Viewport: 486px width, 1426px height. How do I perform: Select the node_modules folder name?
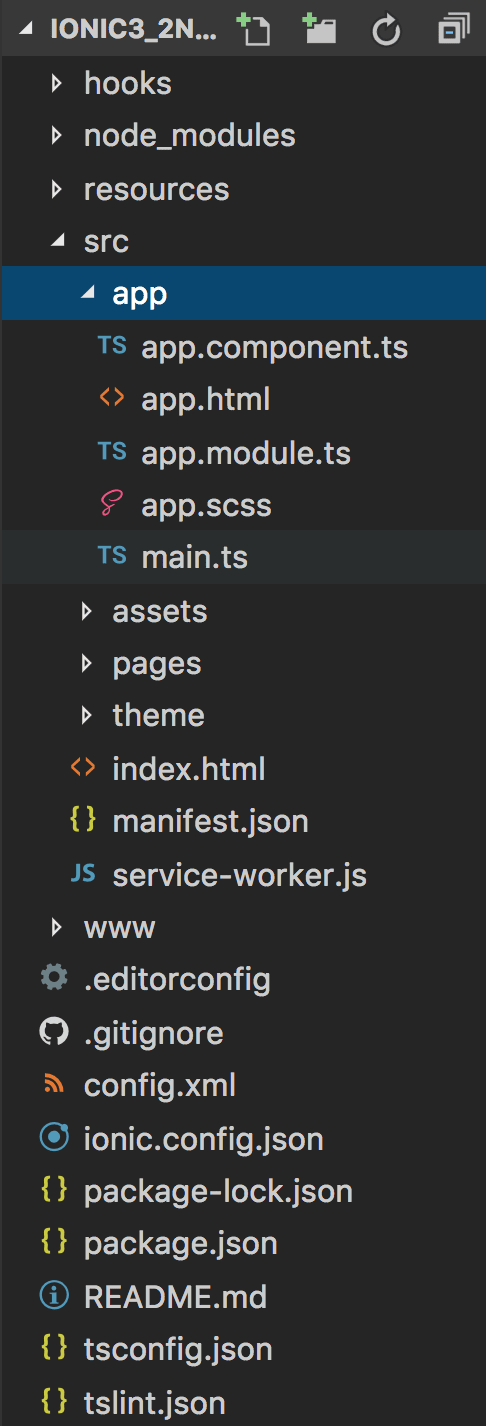click(189, 136)
